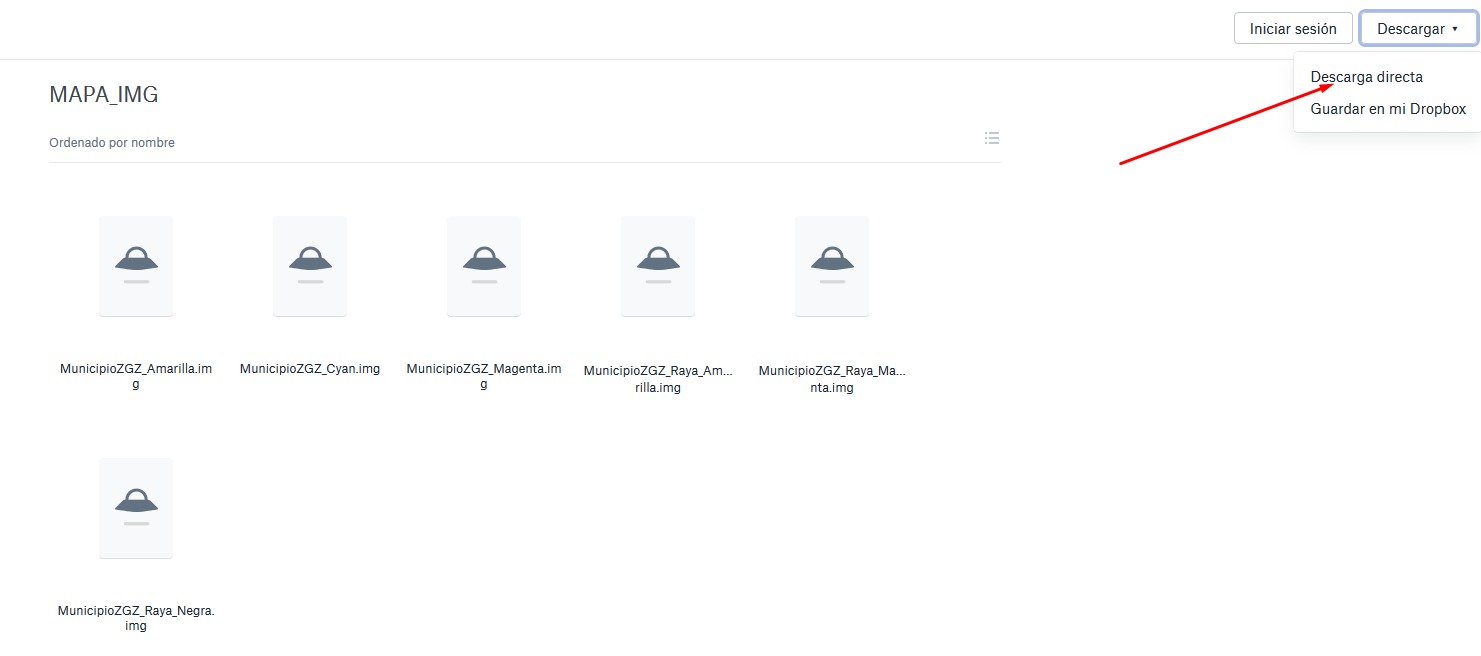The image size is (1481, 656).
Task: Change sorting via Ordenado por nombre
Action: tap(112, 143)
